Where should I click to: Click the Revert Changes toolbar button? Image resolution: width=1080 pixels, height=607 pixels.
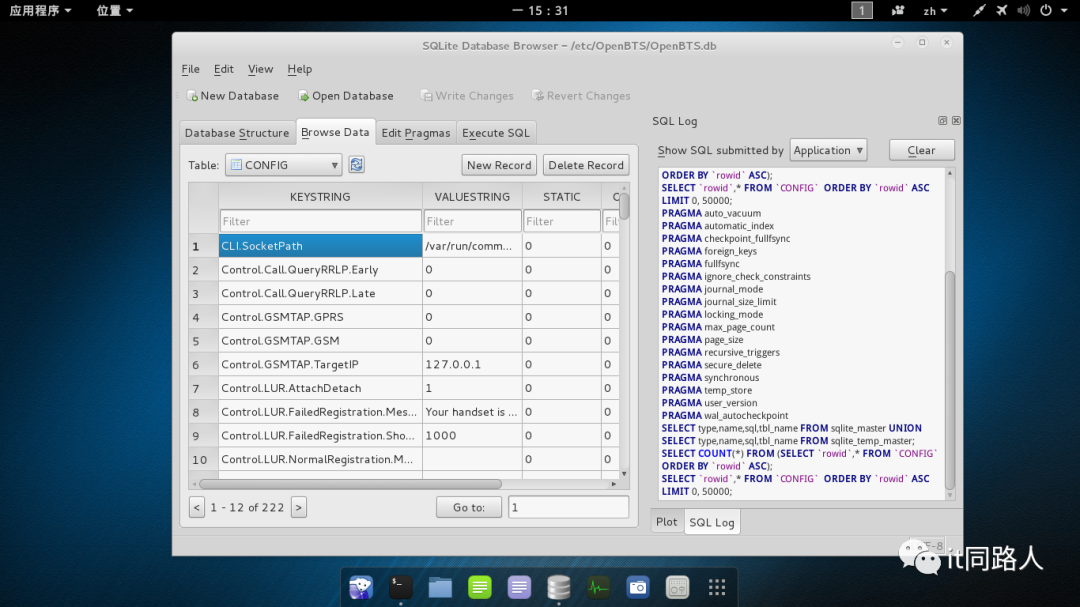581,96
